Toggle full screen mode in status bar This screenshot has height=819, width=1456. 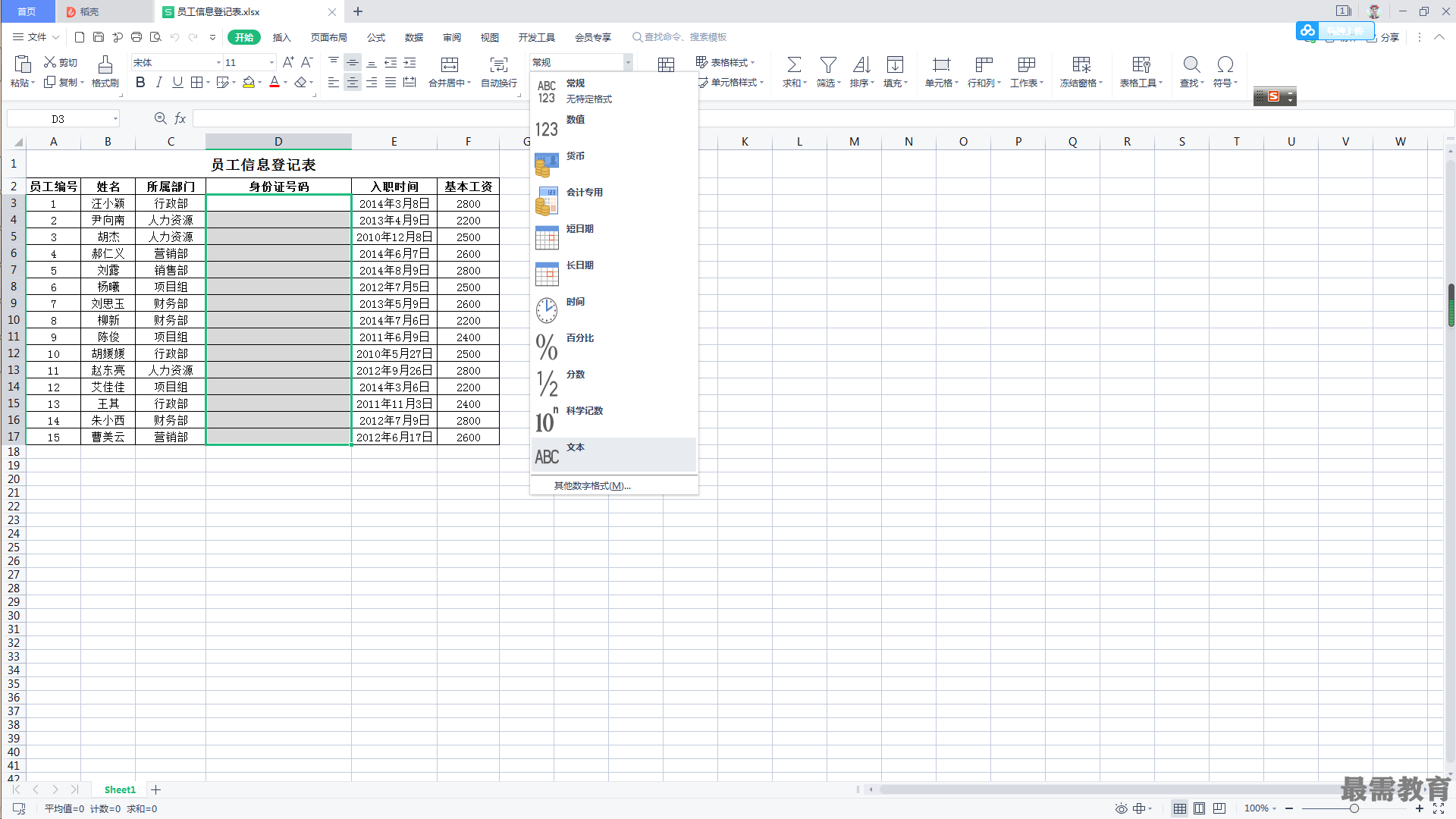click(x=1439, y=808)
